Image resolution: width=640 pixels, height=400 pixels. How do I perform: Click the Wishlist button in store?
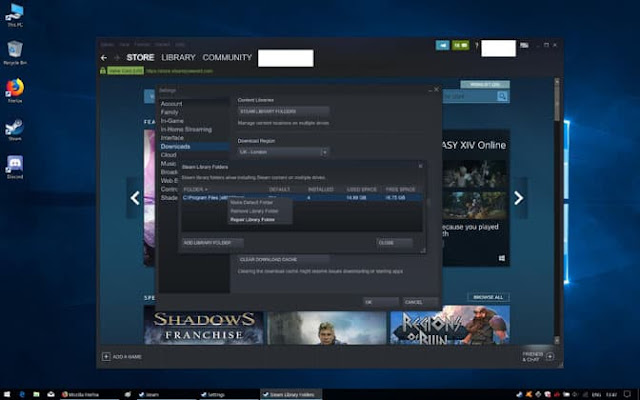tap(485, 84)
